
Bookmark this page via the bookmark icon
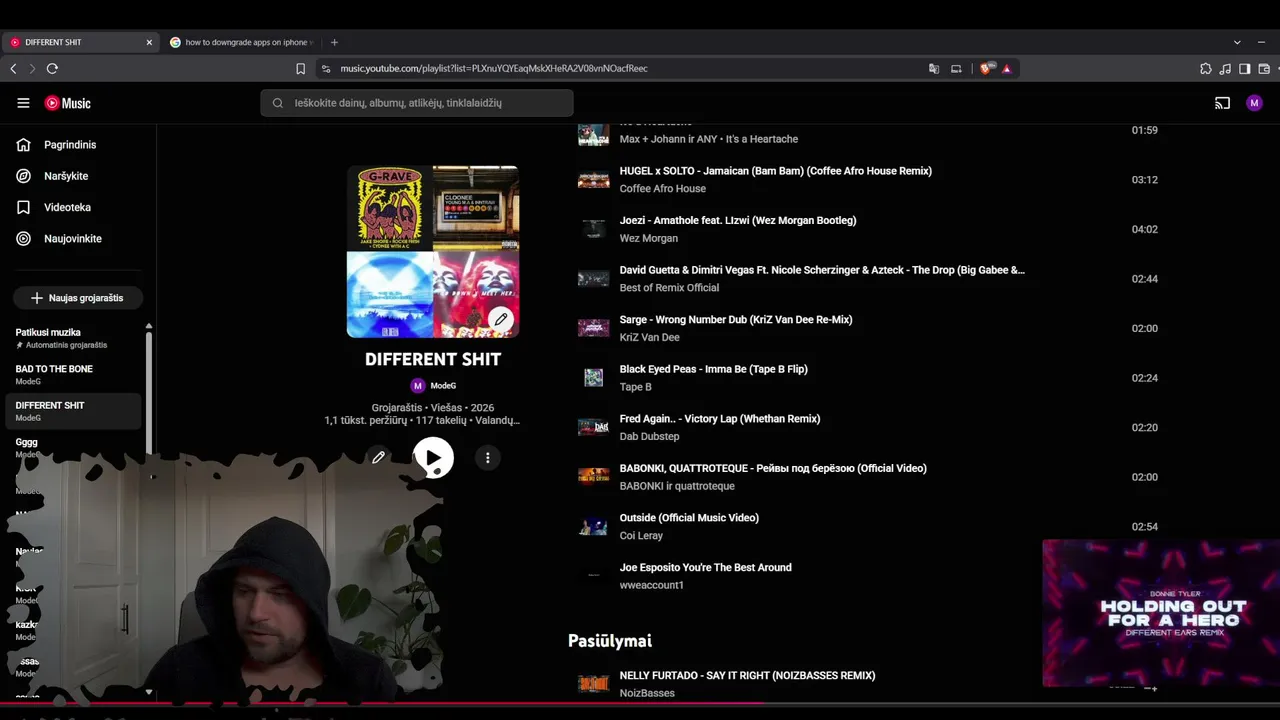click(300, 68)
